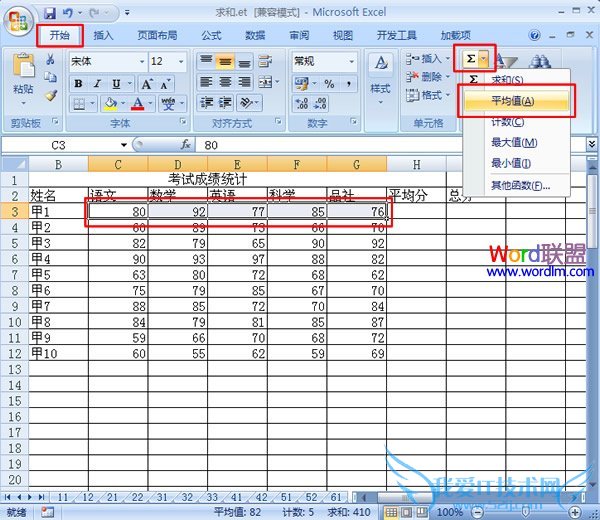This screenshot has width=600, height=520.
Task: Toggle bottom vertical alignment
Action: pos(244,60)
